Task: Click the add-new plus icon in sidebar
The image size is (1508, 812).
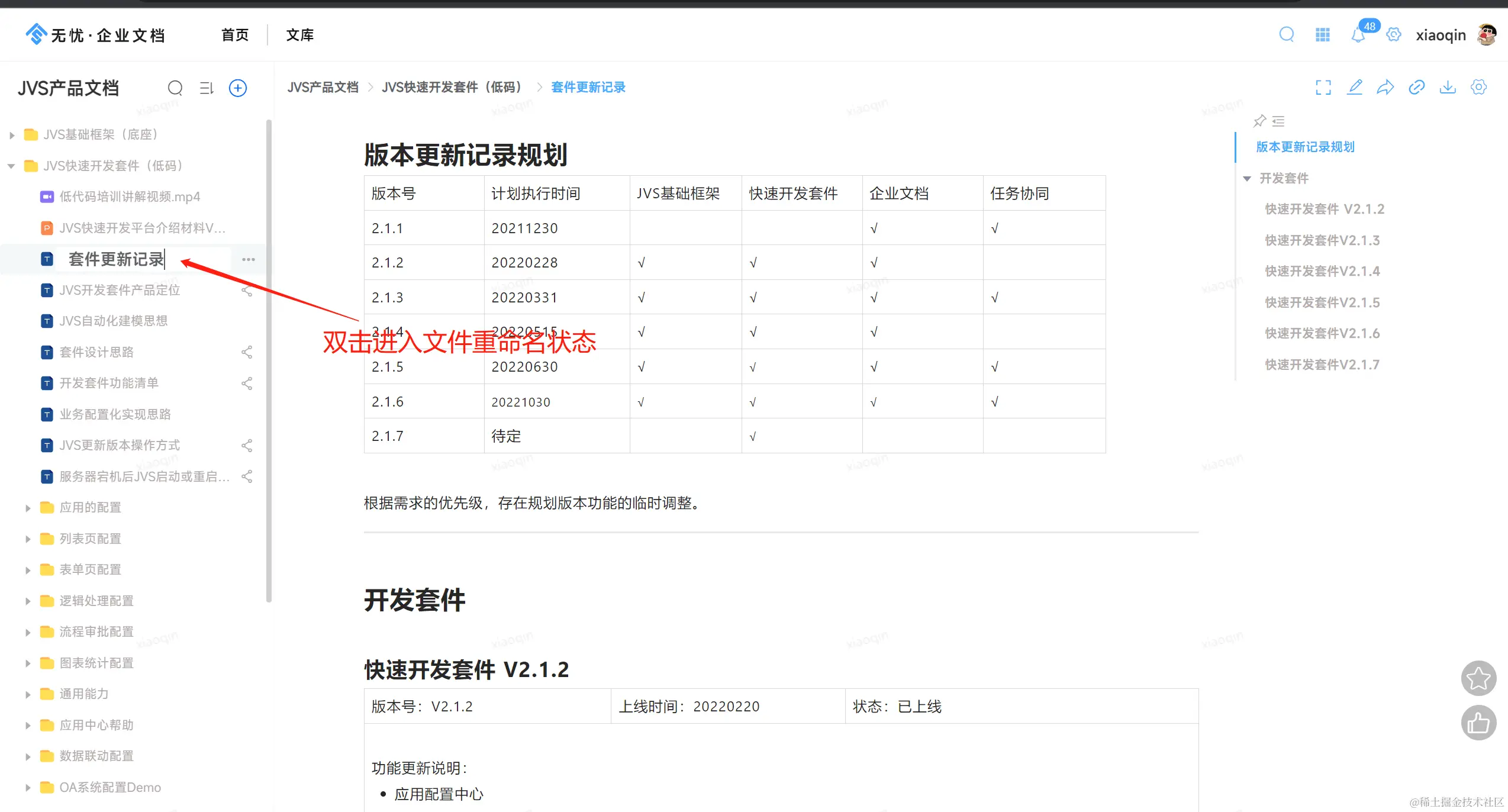Action: coord(238,88)
